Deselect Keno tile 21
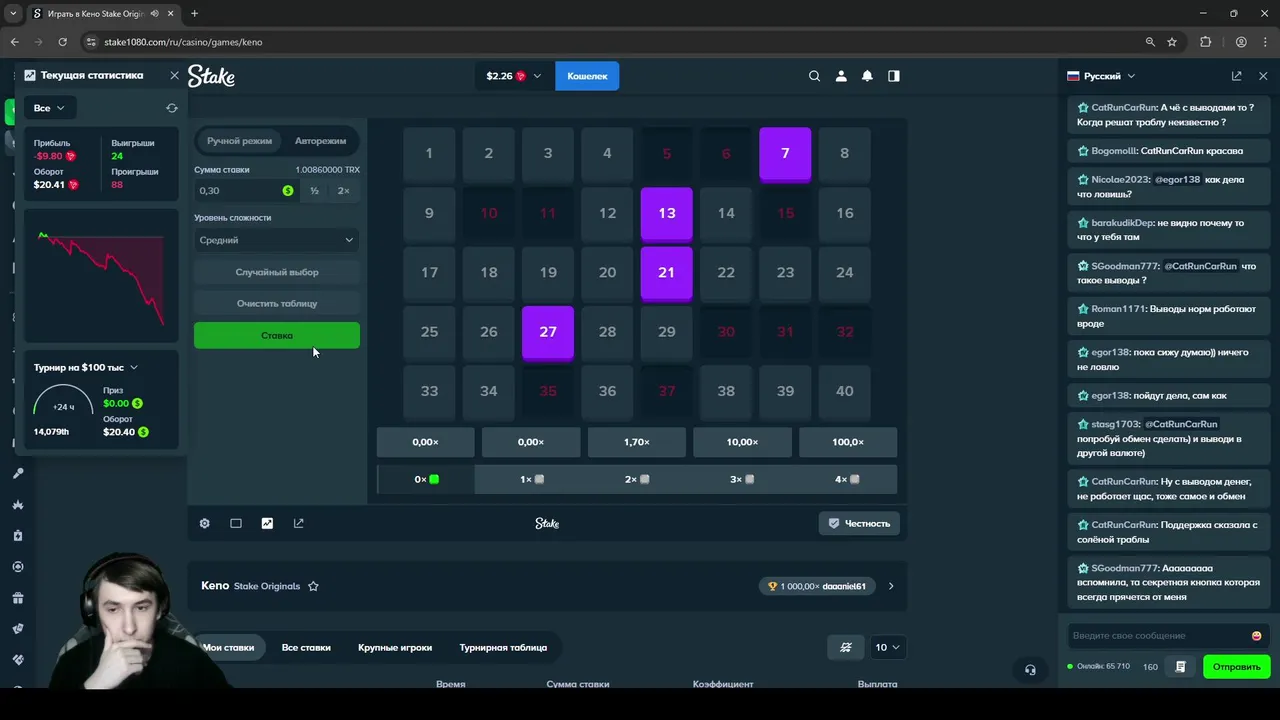 point(667,272)
